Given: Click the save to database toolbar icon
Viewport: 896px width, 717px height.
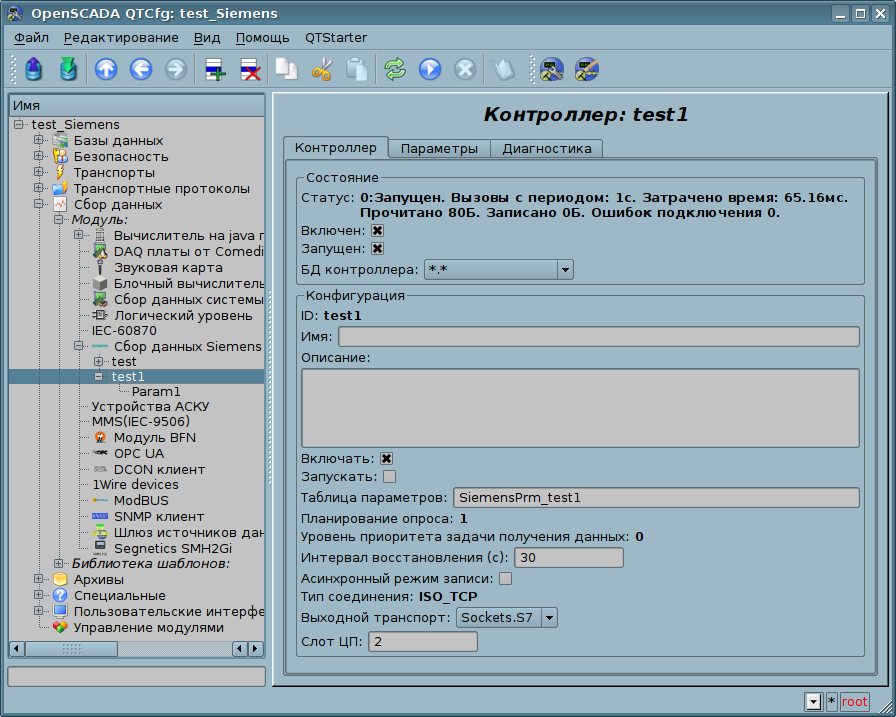Looking at the screenshot, I should [68, 69].
